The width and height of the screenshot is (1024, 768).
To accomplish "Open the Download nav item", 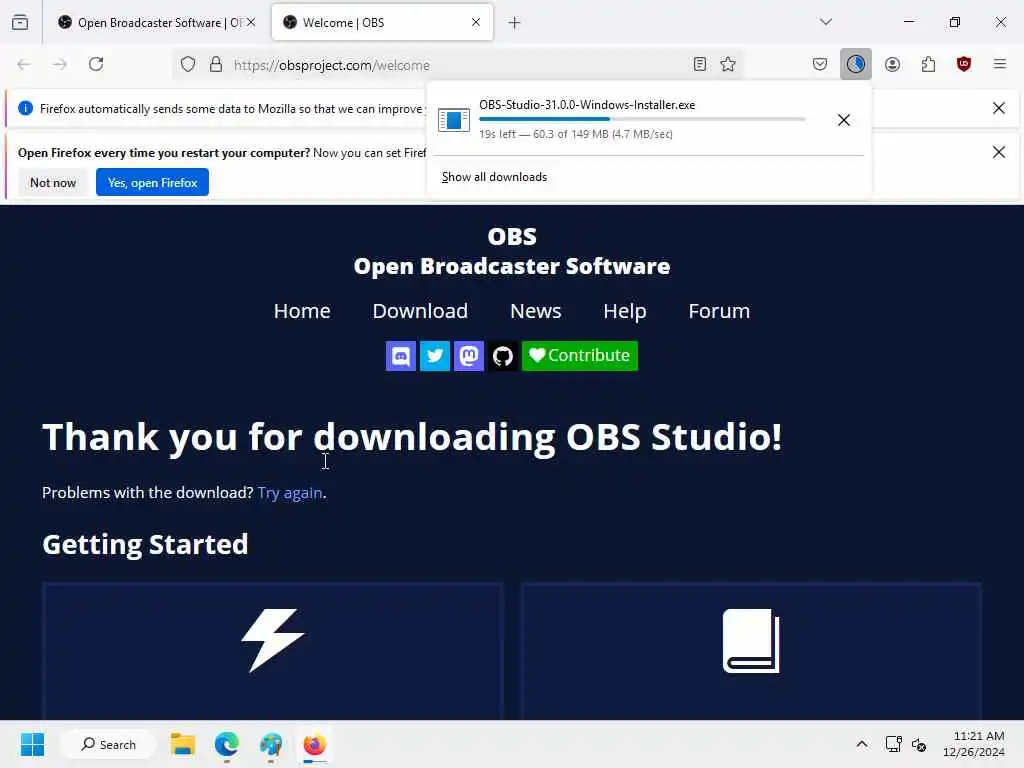I will coord(420,311).
